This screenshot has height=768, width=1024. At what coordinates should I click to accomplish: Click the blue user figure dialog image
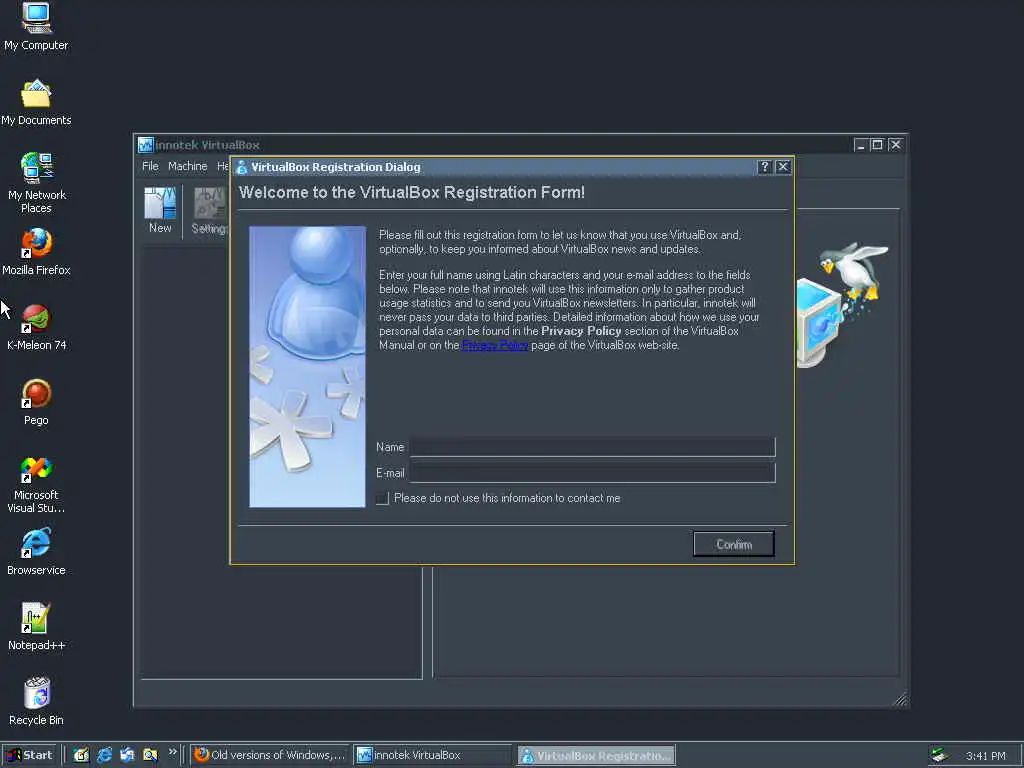[307, 366]
